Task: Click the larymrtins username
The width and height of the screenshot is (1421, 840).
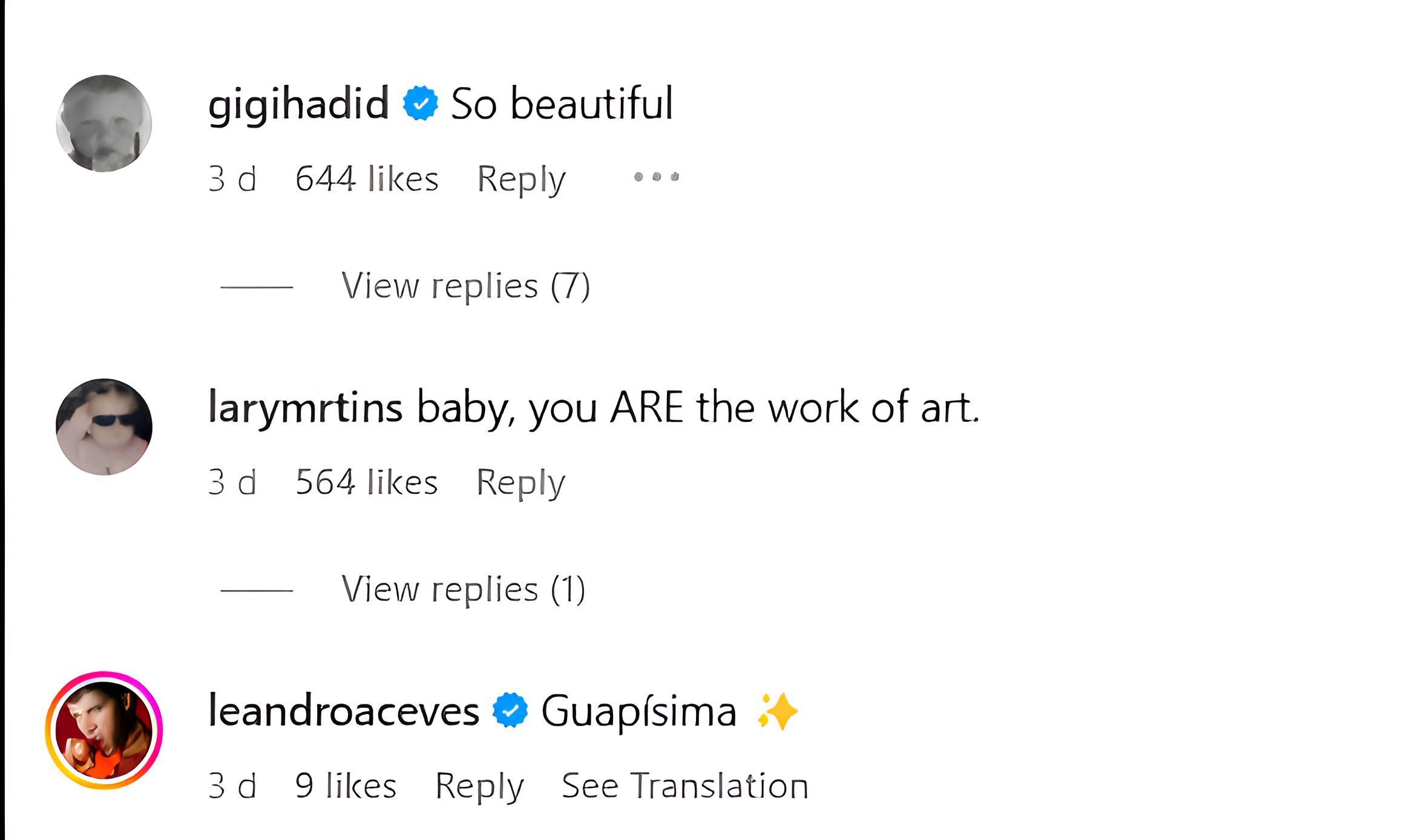Action: pos(306,407)
